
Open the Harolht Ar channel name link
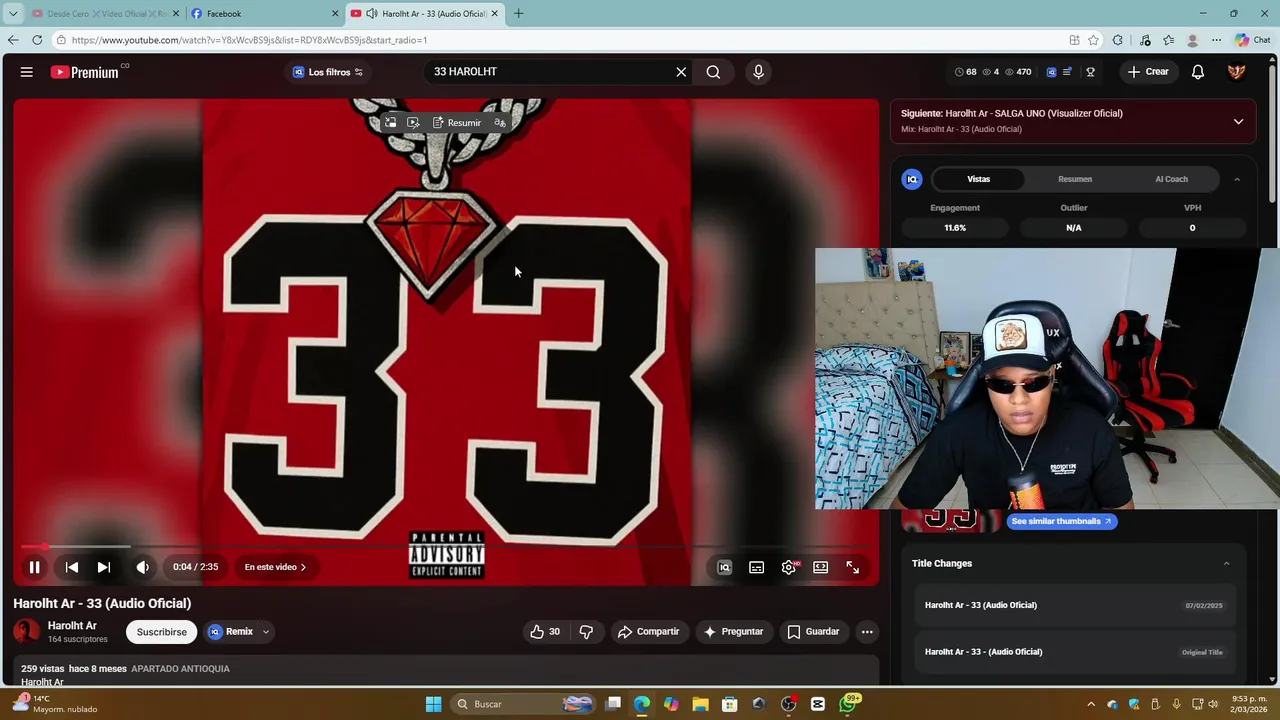72,626
